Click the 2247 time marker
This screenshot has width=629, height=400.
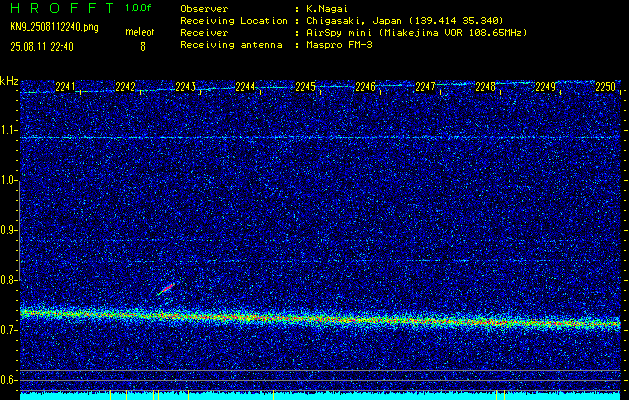tap(425, 87)
